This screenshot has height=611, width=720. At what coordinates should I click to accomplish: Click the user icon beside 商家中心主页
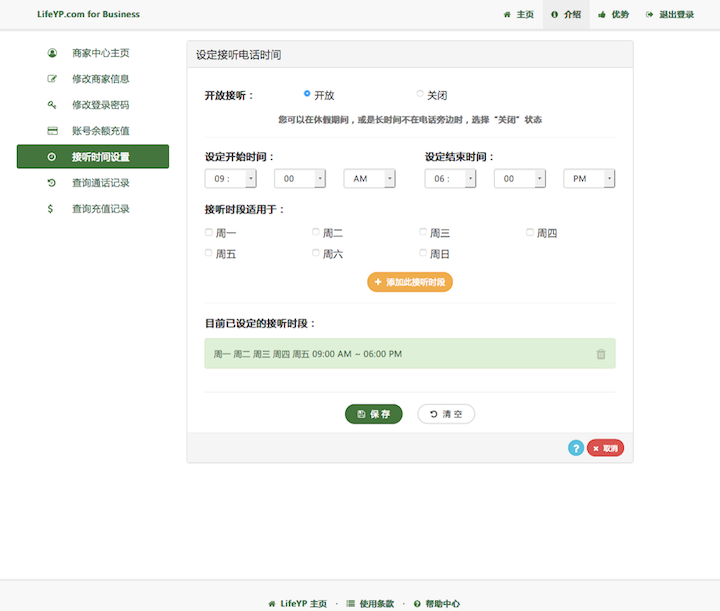pos(52,53)
